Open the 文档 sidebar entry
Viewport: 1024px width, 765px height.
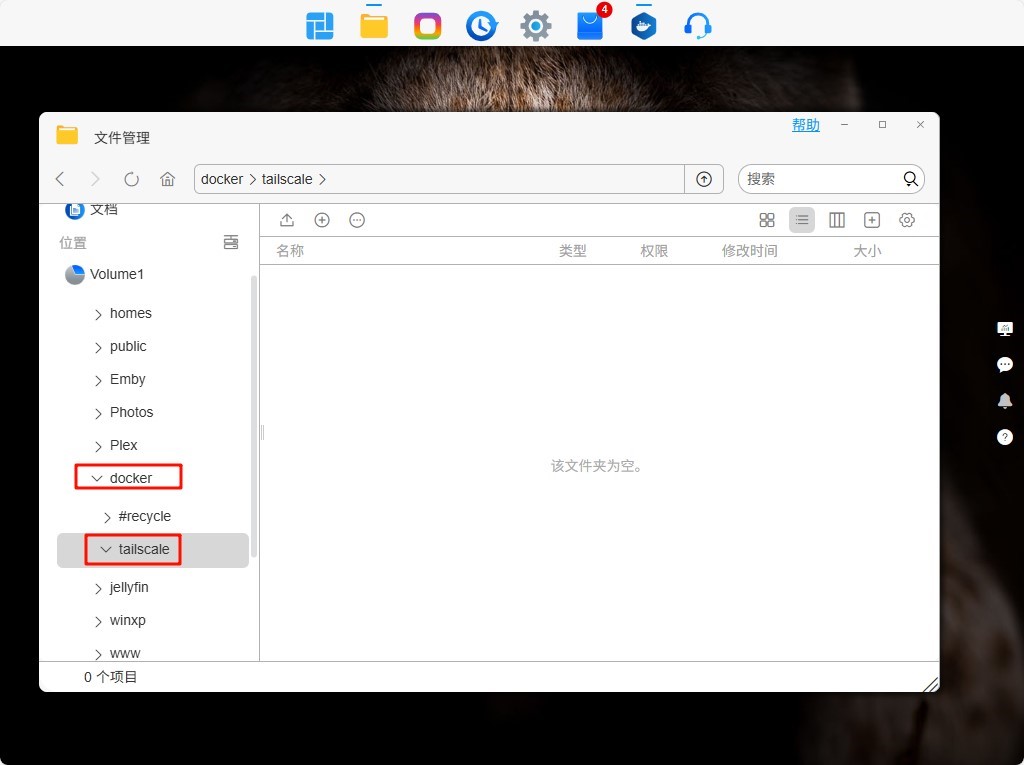pyautogui.click(x=91, y=210)
